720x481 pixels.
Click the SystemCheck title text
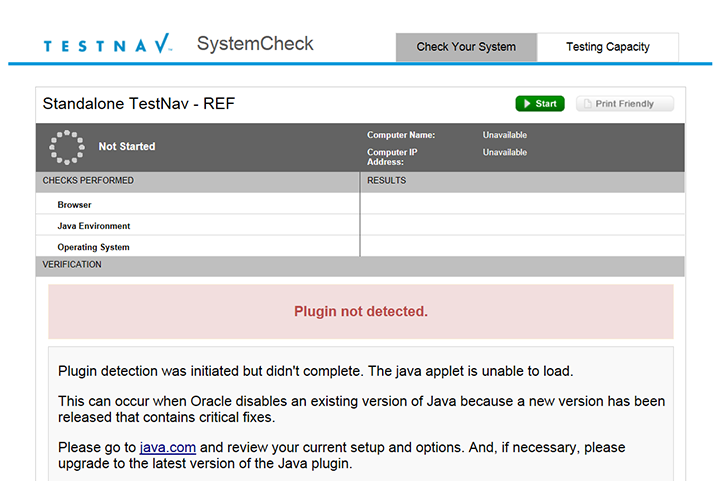[255, 44]
